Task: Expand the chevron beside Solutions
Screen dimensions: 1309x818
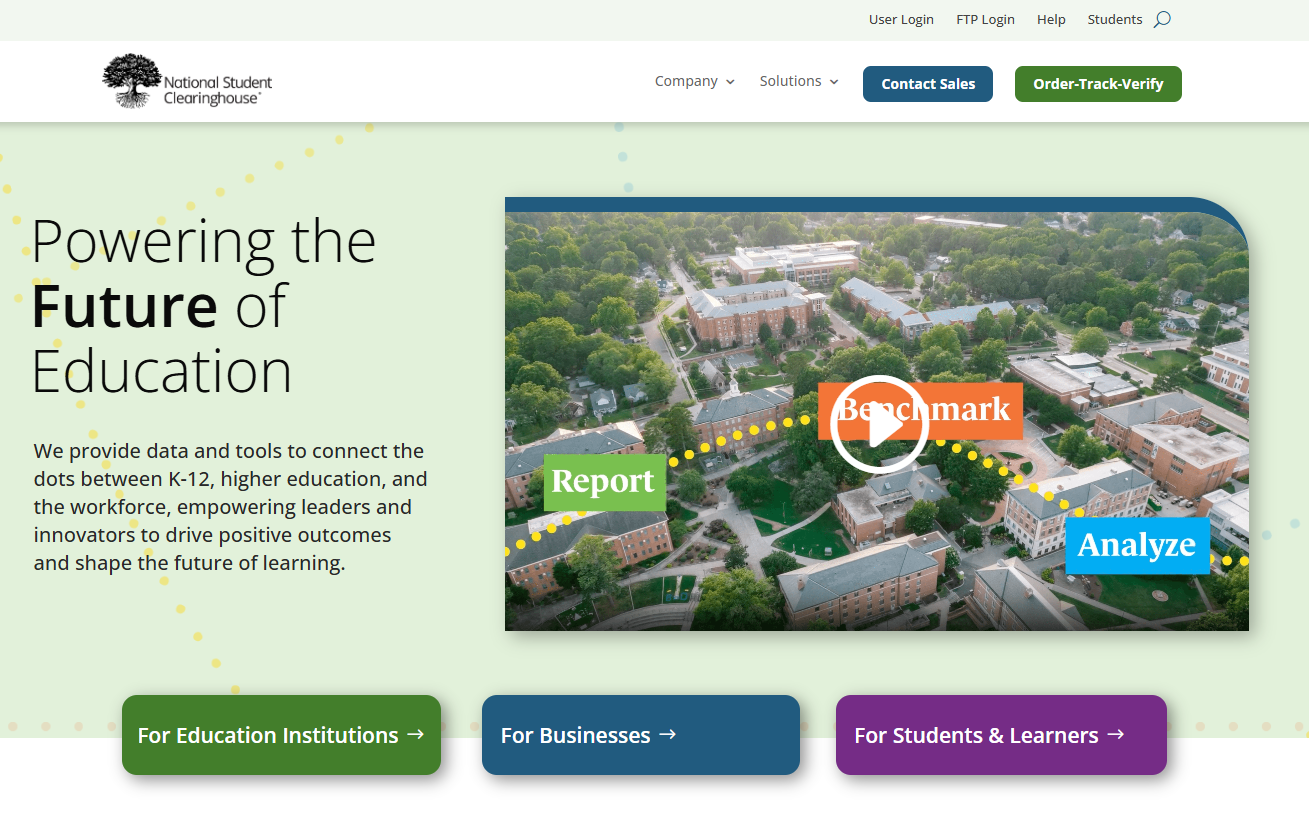Action: click(834, 82)
